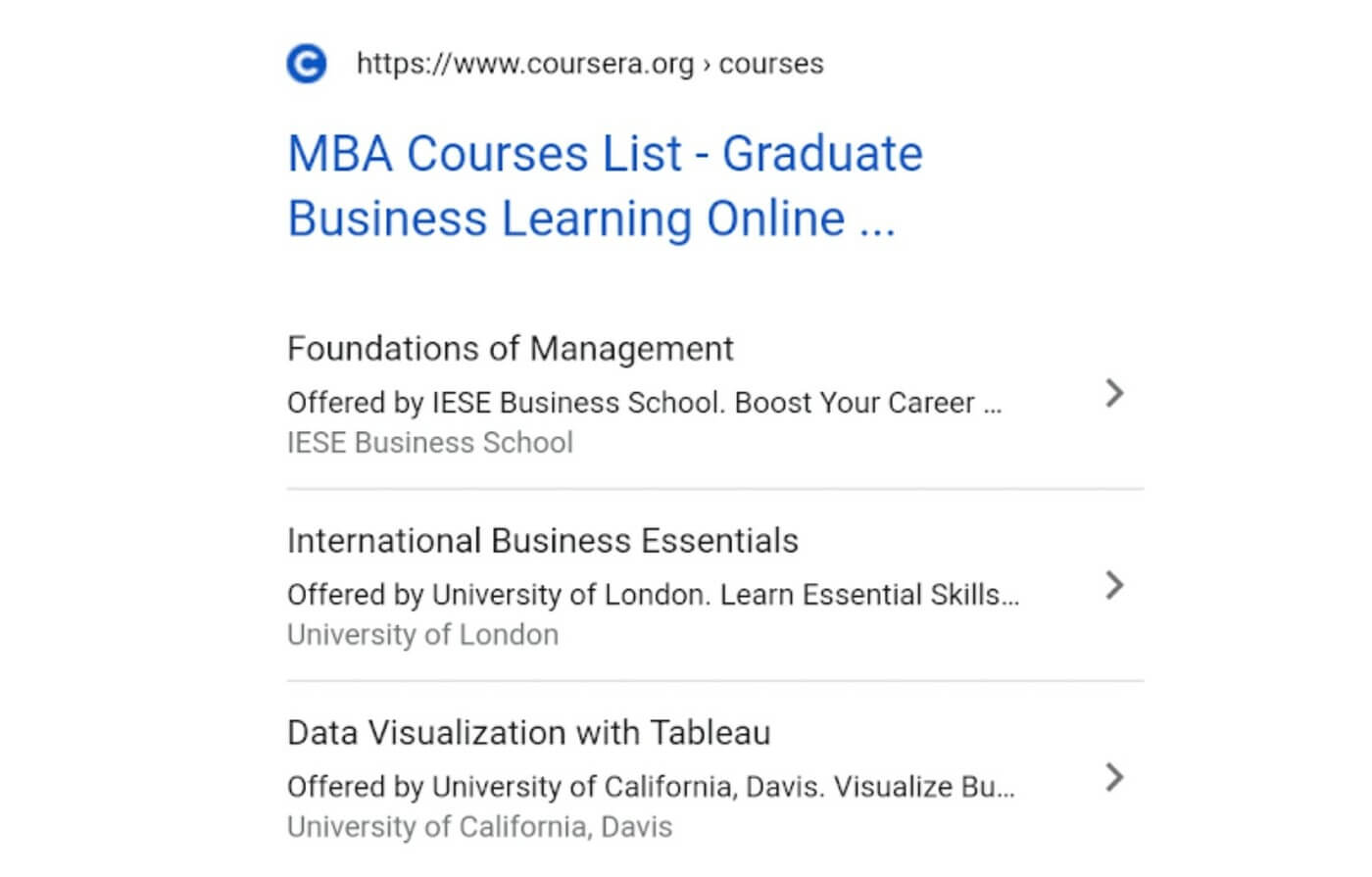
Task: Open MBA Courses List result title
Action: (606, 186)
